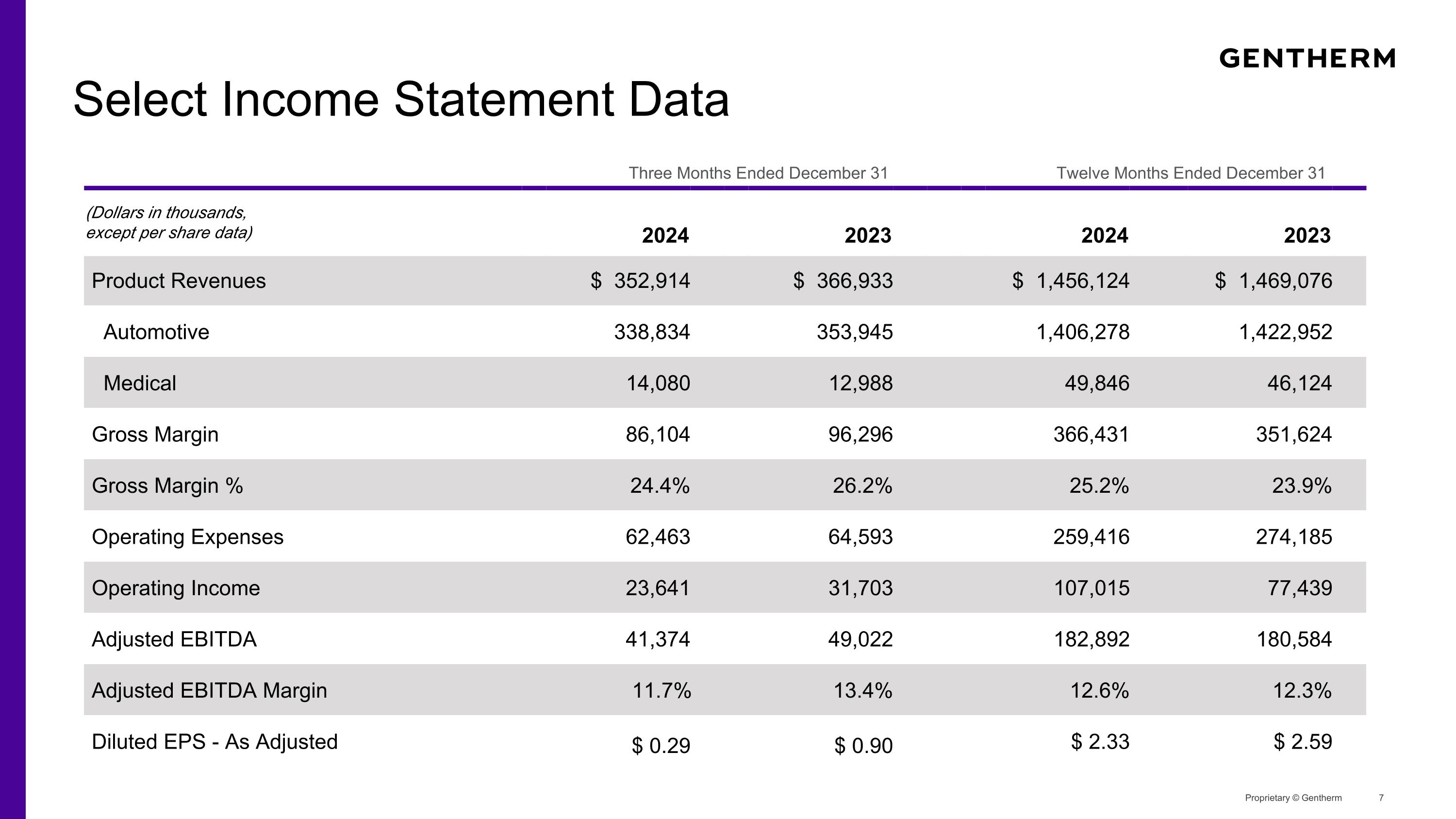Select the Product Revenues row label
1456x819 pixels.
click(x=179, y=281)
